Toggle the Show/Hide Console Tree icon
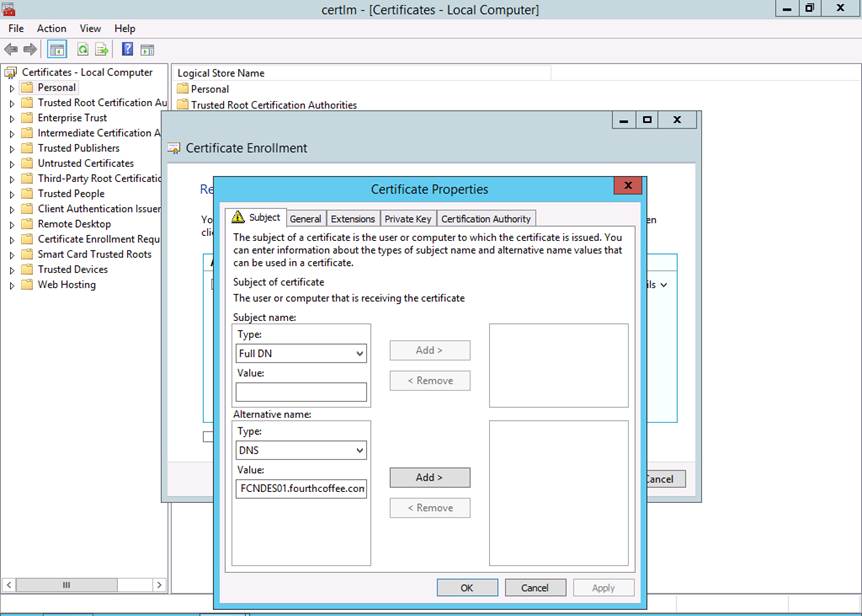862x616 pixels. click(x=57, y=49)
